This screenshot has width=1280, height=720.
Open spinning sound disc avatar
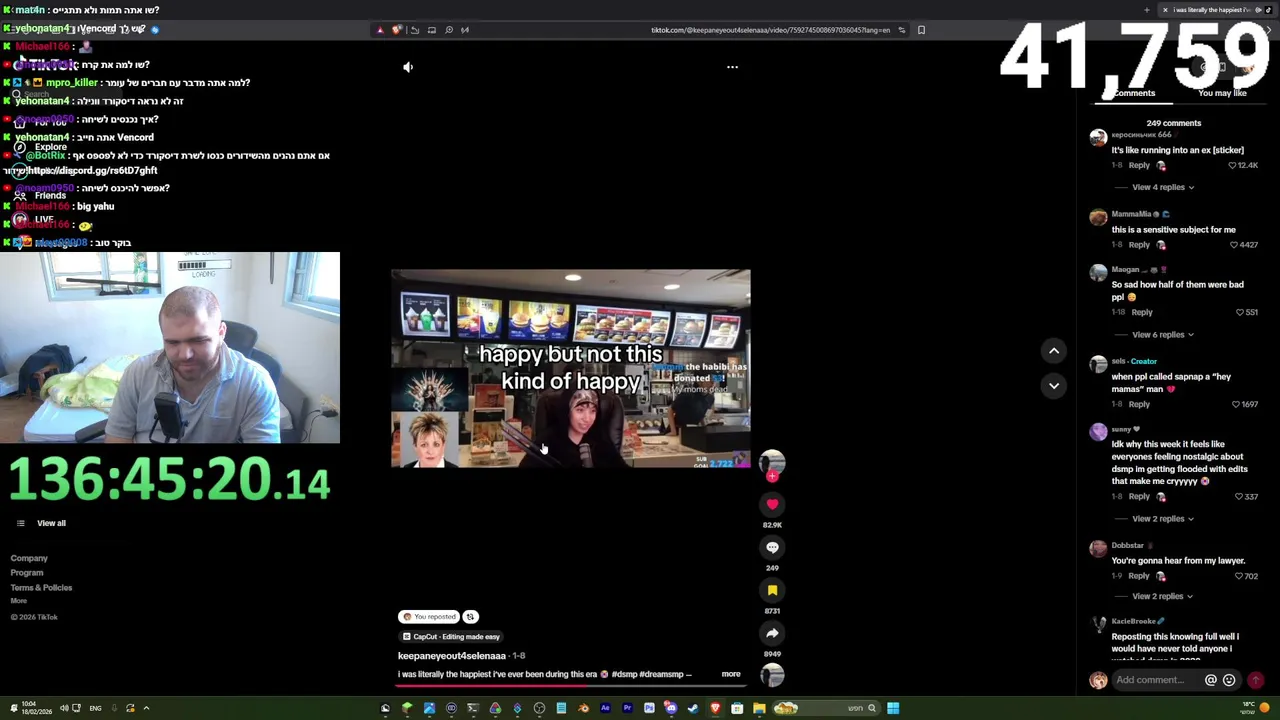click(x=772, y=675)
